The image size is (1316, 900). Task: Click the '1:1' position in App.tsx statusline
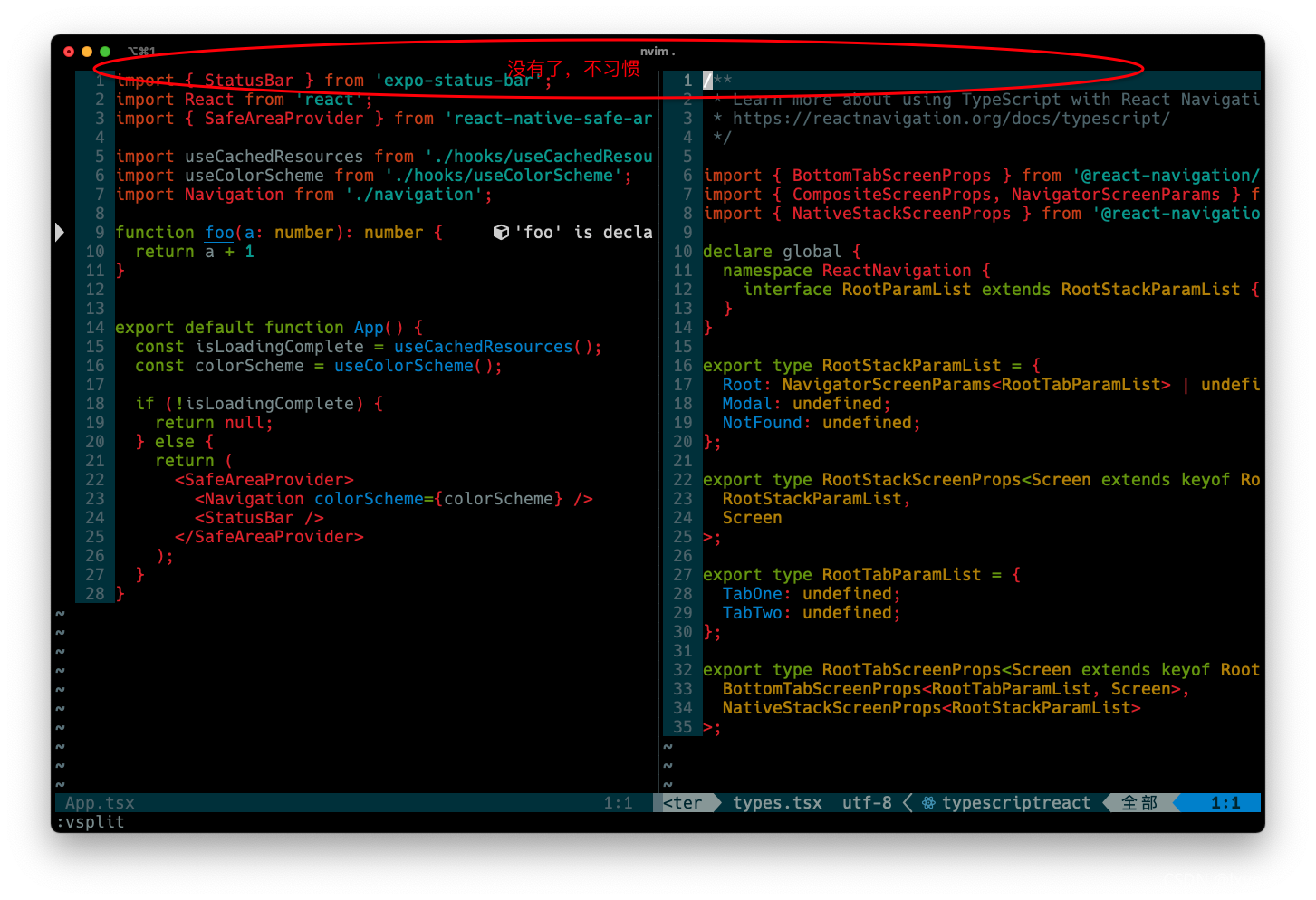point(619,803)
